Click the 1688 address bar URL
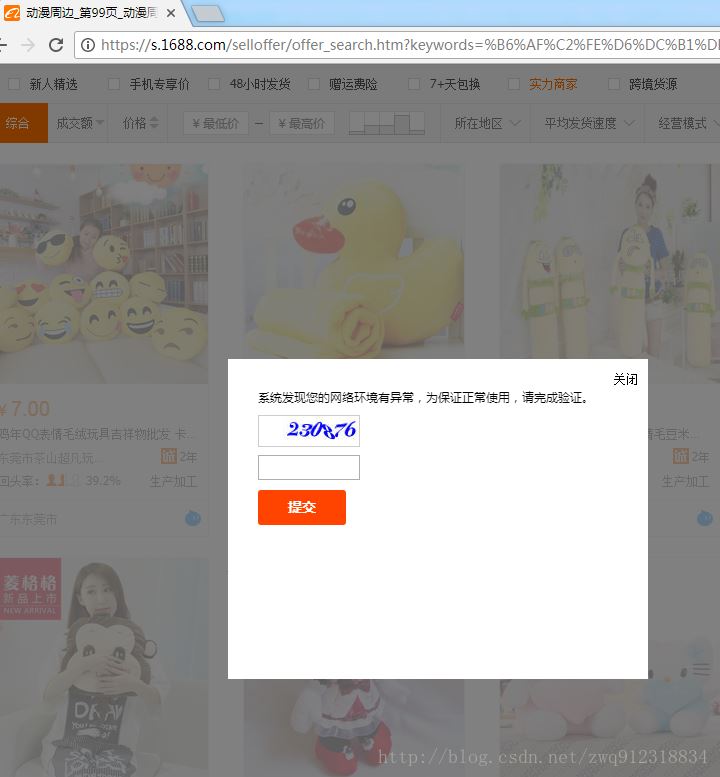 [410, 45]
